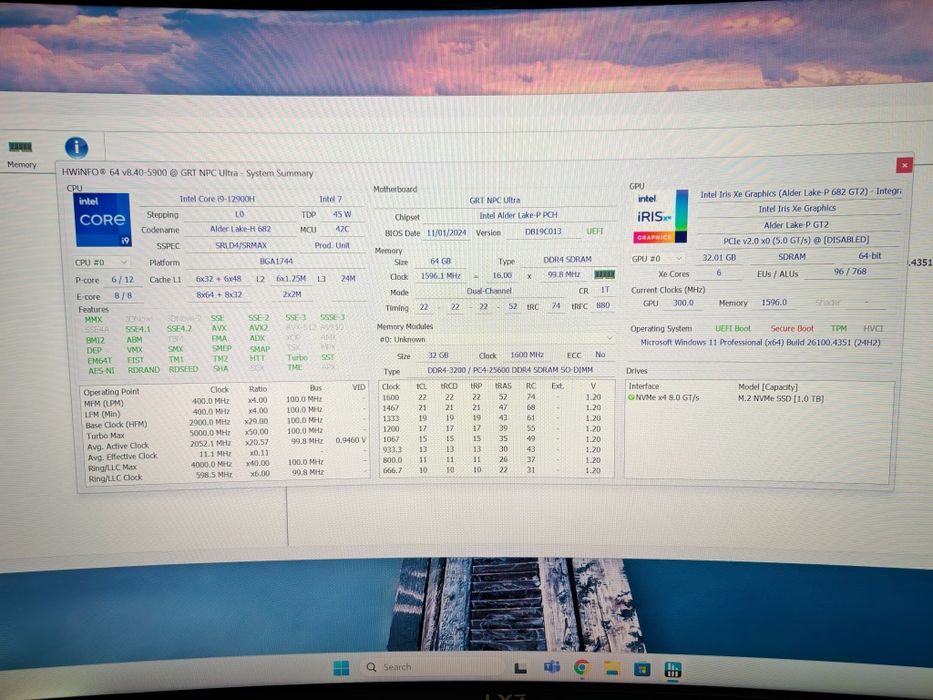
Task: Click the BGA1744 platform value
Action: (x=276, y=261)
